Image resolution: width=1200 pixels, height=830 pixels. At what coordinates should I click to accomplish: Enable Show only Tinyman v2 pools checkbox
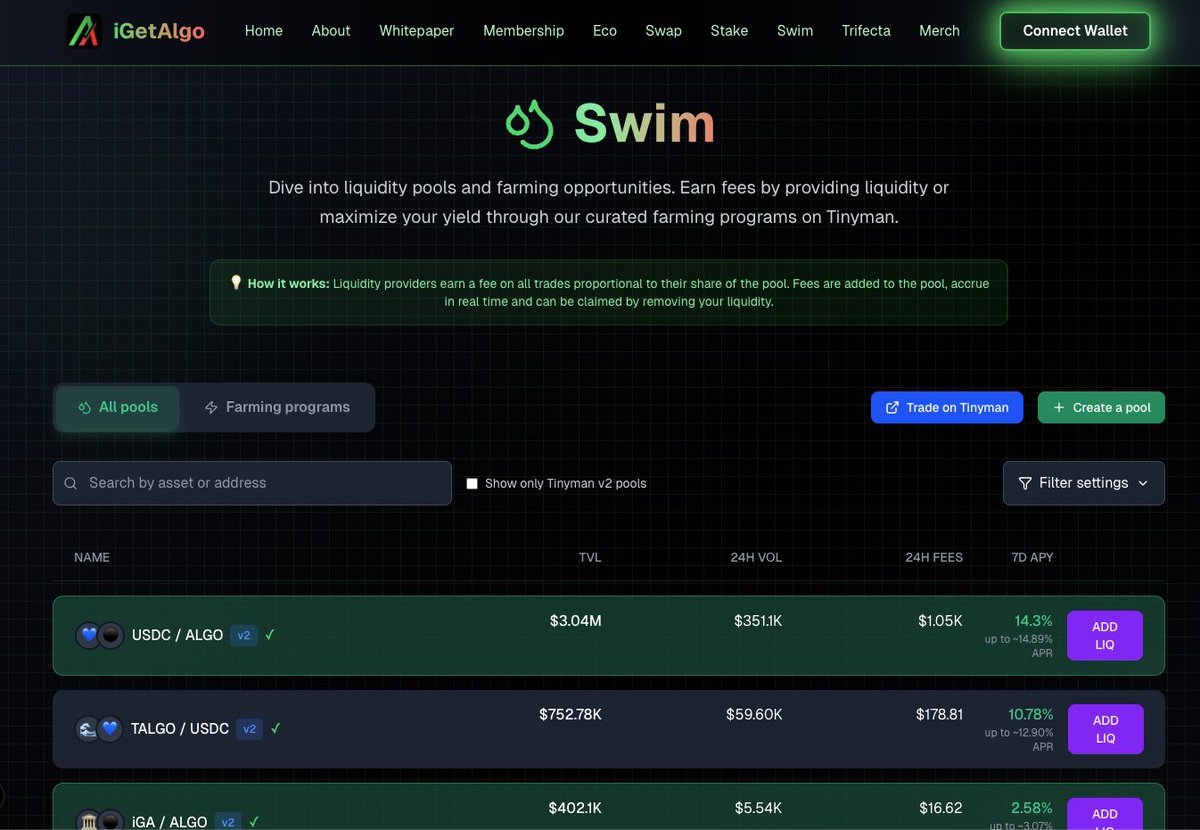coord(472,484)
